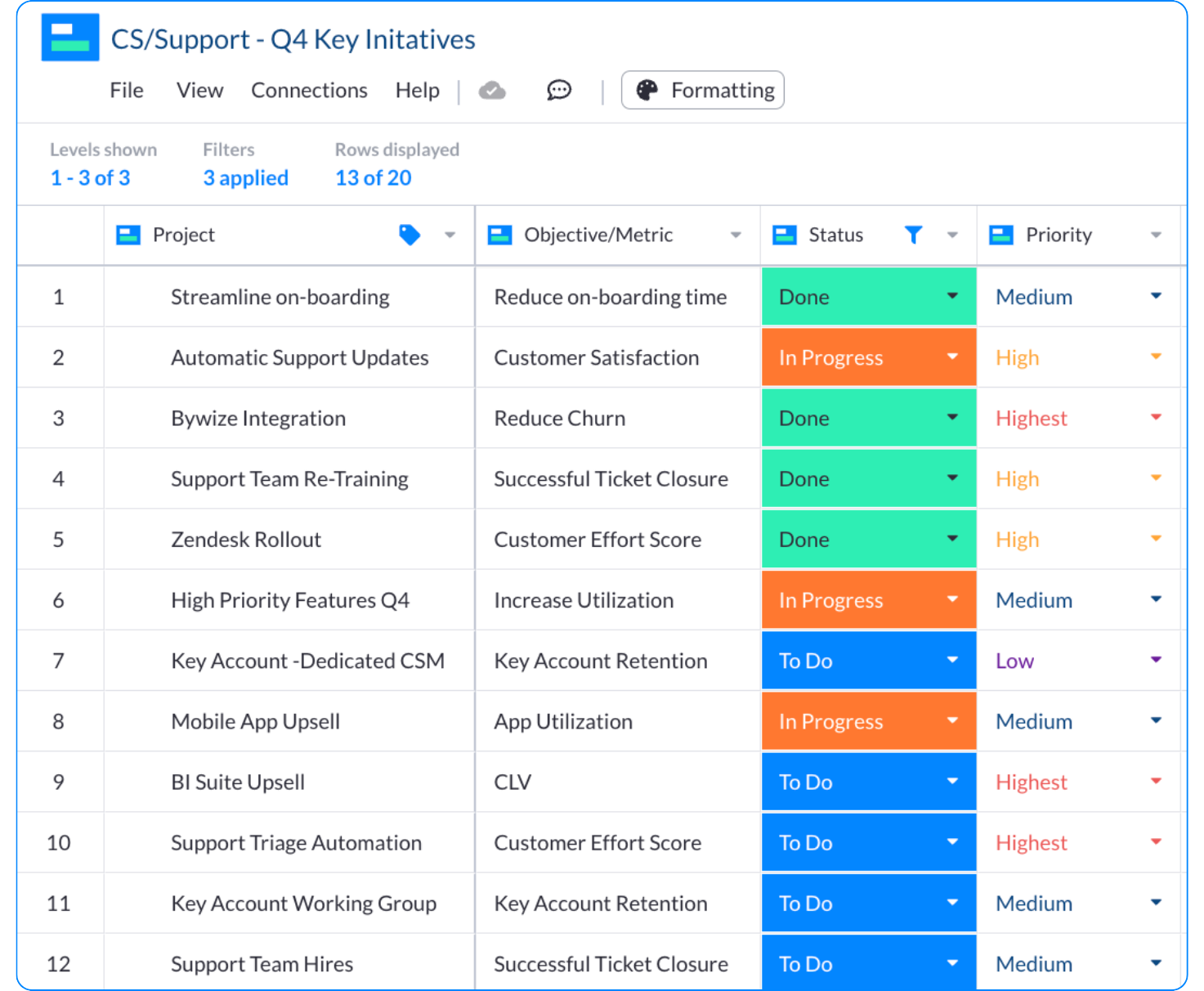Click the Status column type icon
The width and height of the screenshot is (1204, 991).
pos(785,235)
